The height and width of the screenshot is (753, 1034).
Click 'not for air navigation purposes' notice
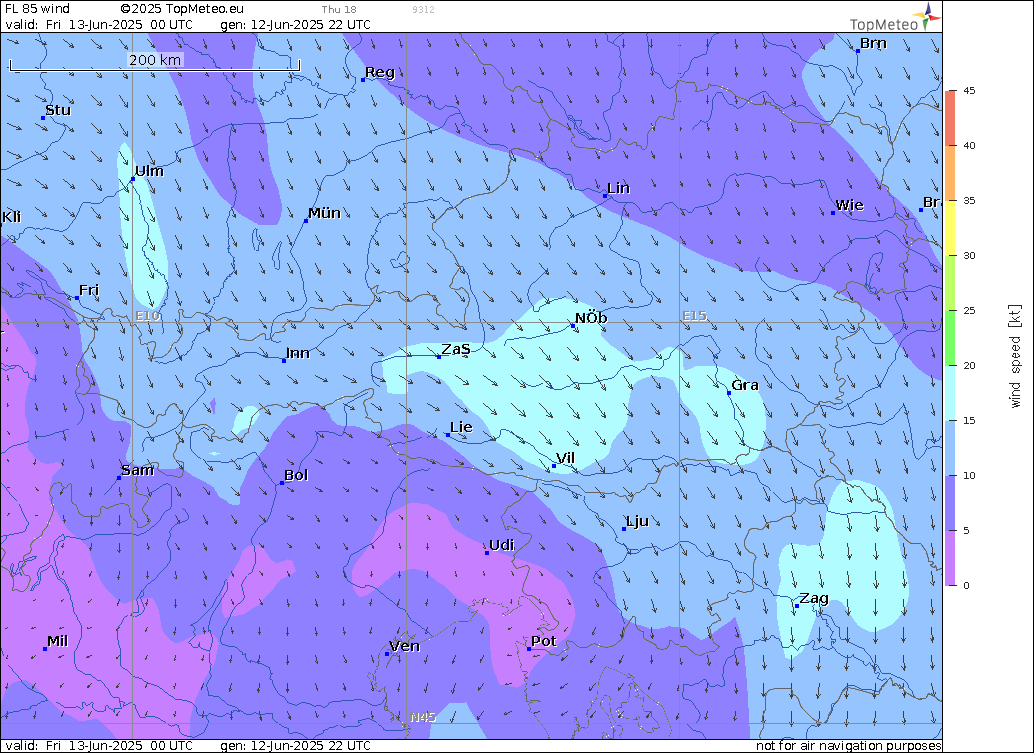click(849, 746)
